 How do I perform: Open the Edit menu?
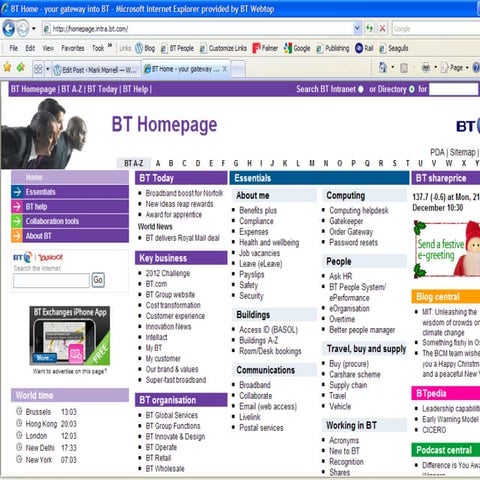click(x=30, y=48)
